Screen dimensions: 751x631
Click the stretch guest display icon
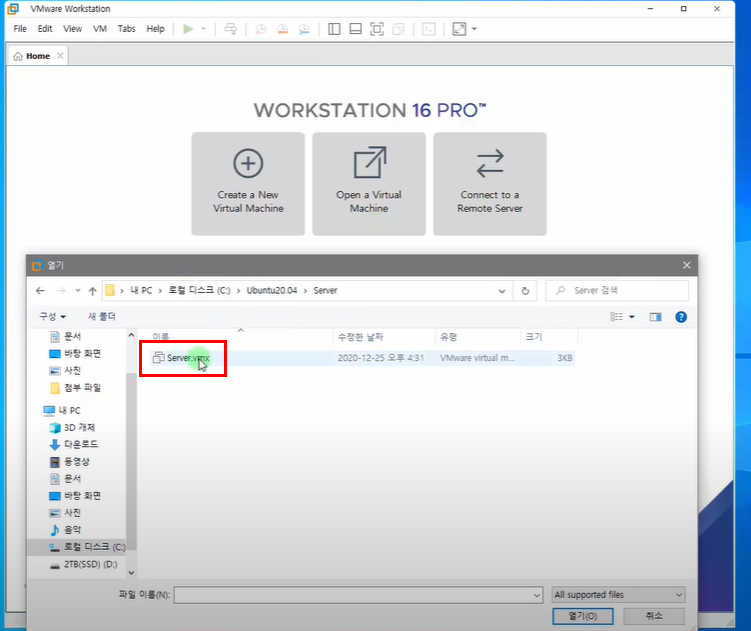[459, 29]
